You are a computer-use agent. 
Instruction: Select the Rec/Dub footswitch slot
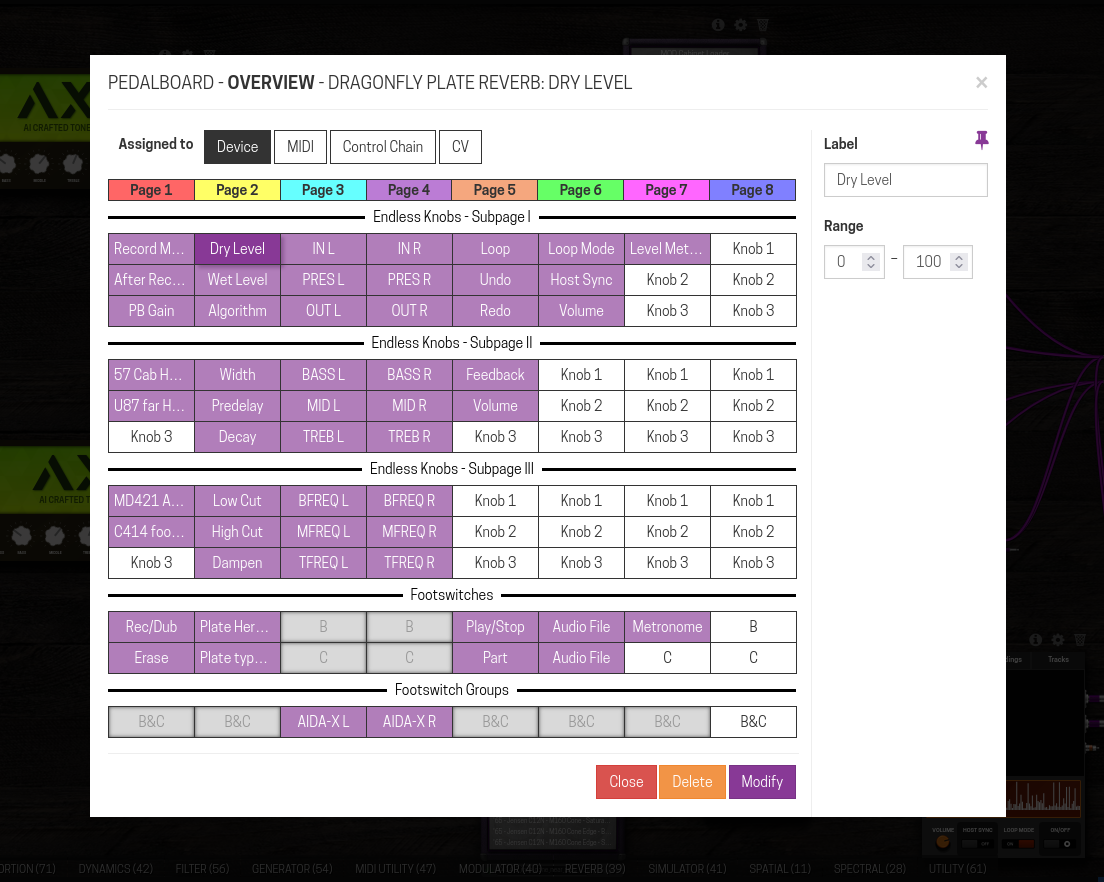151,627
